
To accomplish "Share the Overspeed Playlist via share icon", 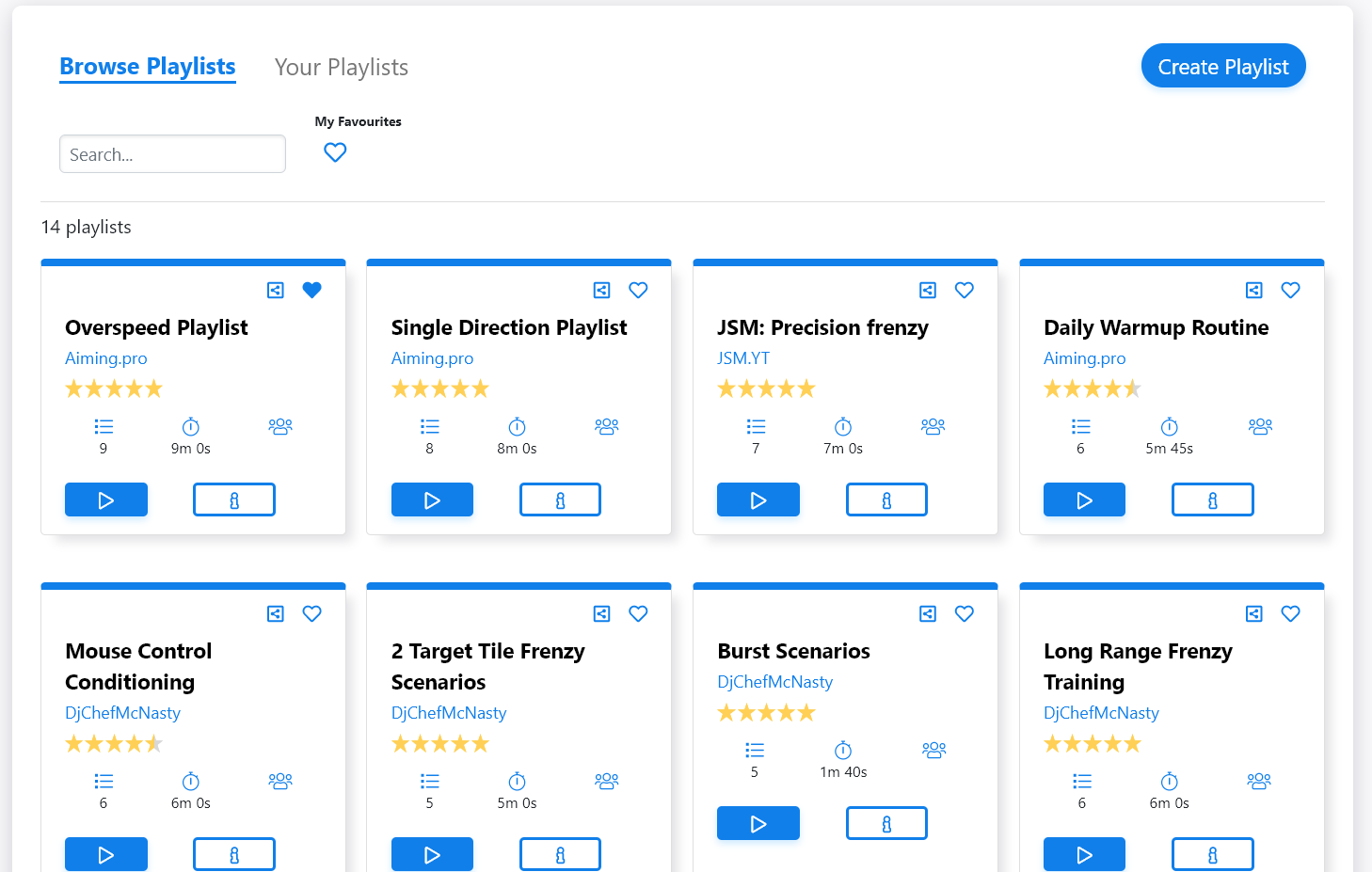I will pos(276,291).
